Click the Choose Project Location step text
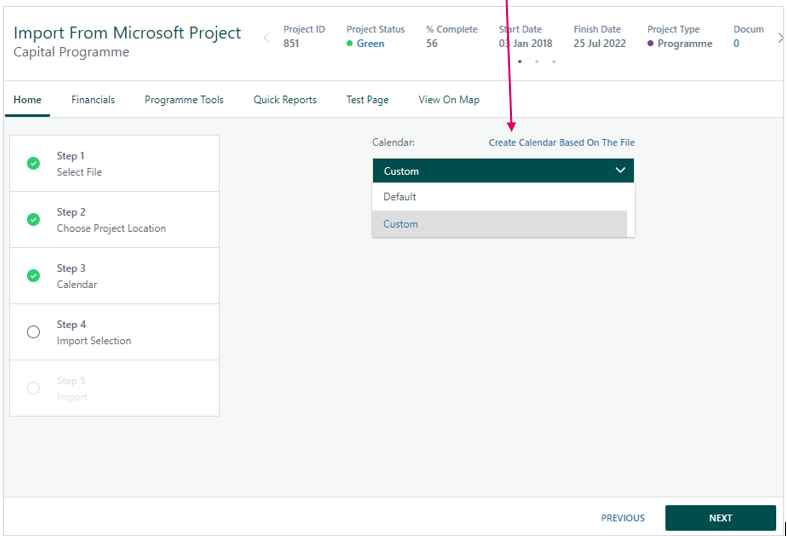 click(x=111, y=228)
